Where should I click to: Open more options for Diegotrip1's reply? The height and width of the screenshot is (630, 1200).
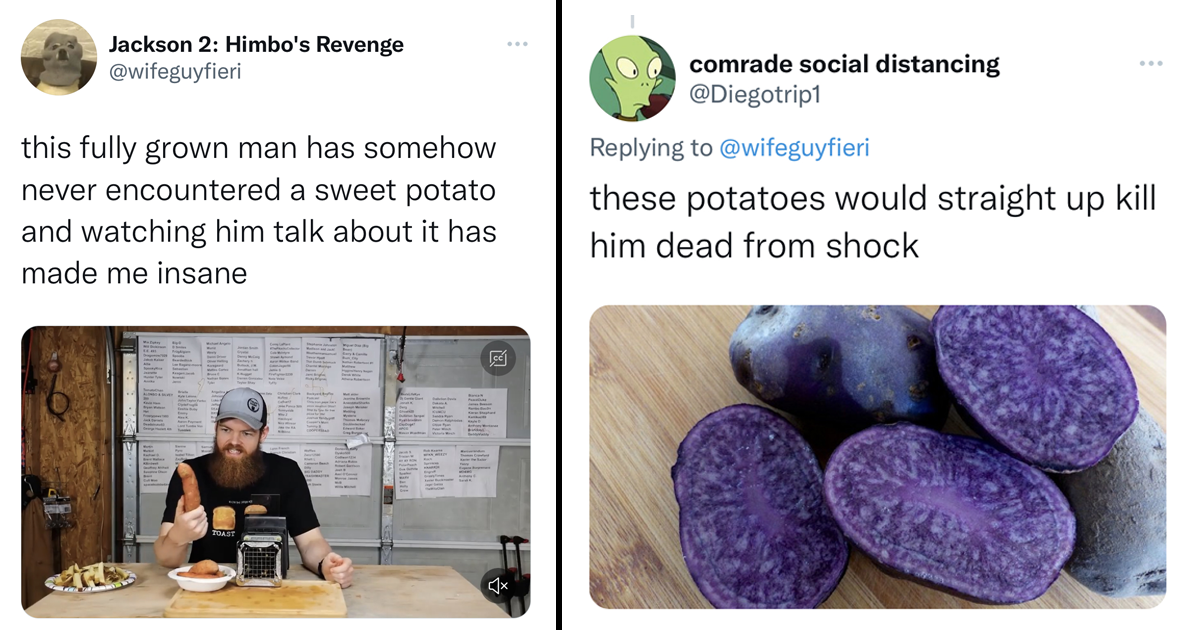click(x=1151, y=63)
